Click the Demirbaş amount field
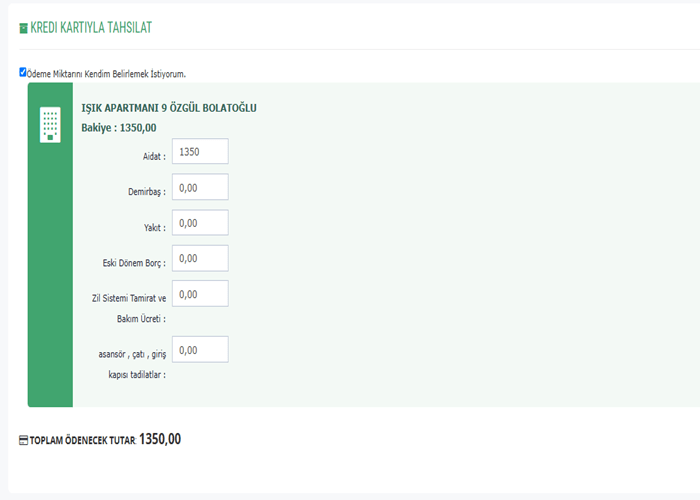The width and height of the screenshot is (700, 500). tap(200, 187)
